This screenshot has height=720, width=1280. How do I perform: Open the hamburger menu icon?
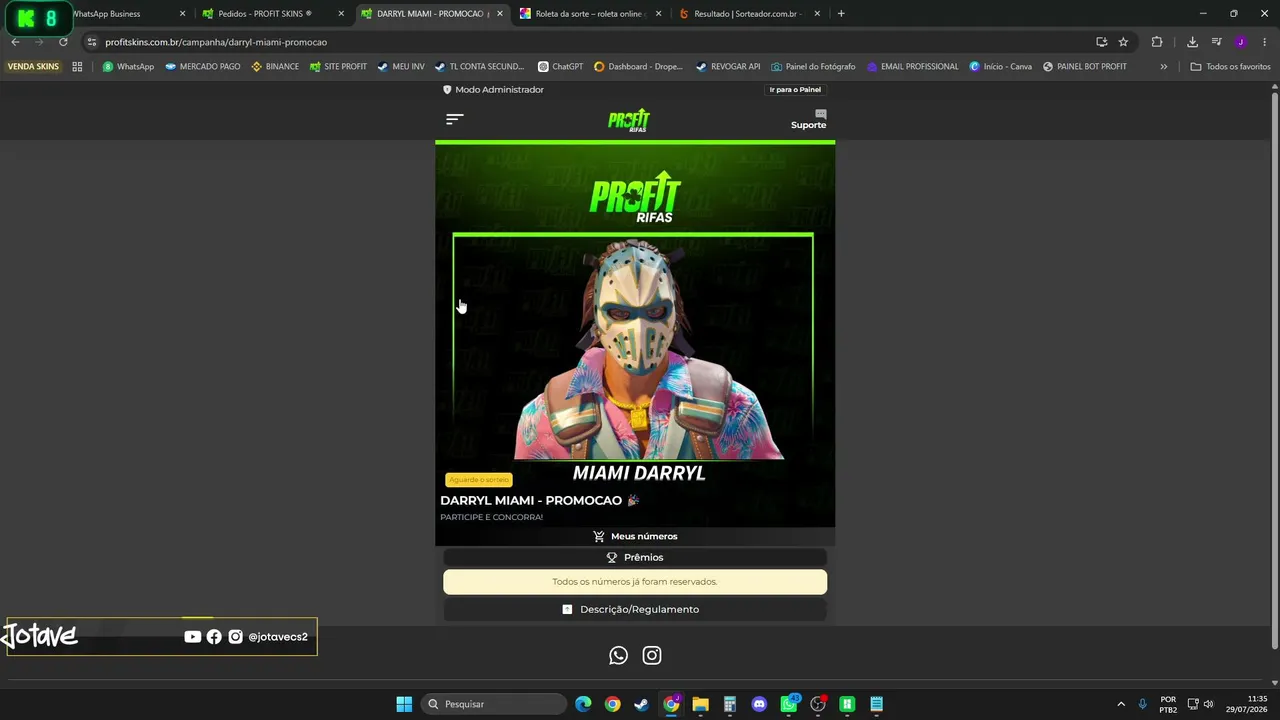tap(454, 119)
